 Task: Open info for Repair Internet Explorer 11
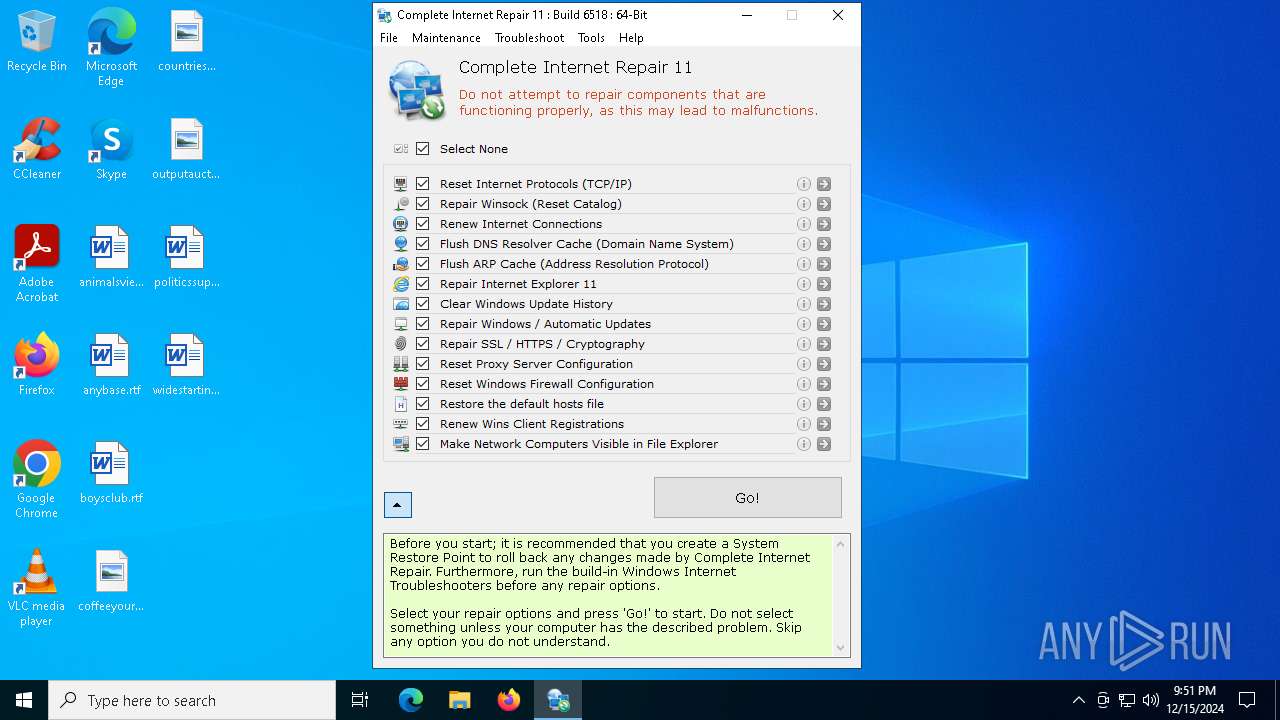803,284
